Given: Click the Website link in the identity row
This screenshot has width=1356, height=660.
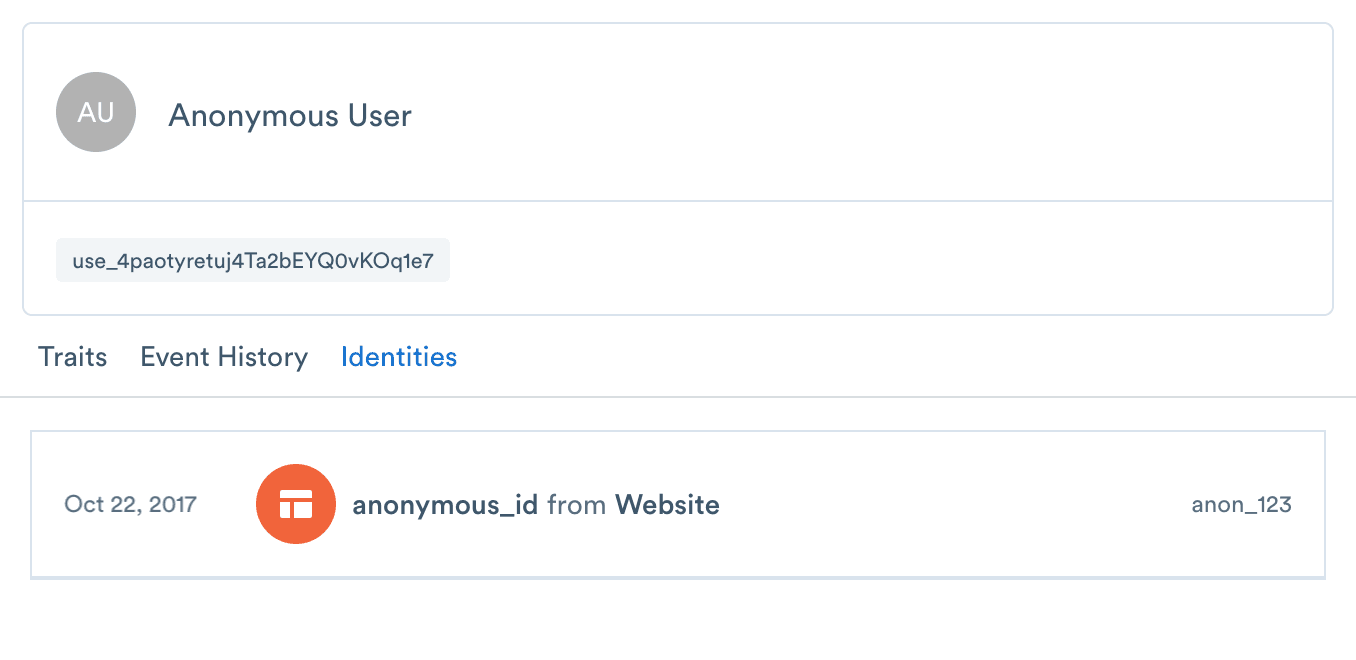Looking at the screenshot, I should [x=668, y=504].
